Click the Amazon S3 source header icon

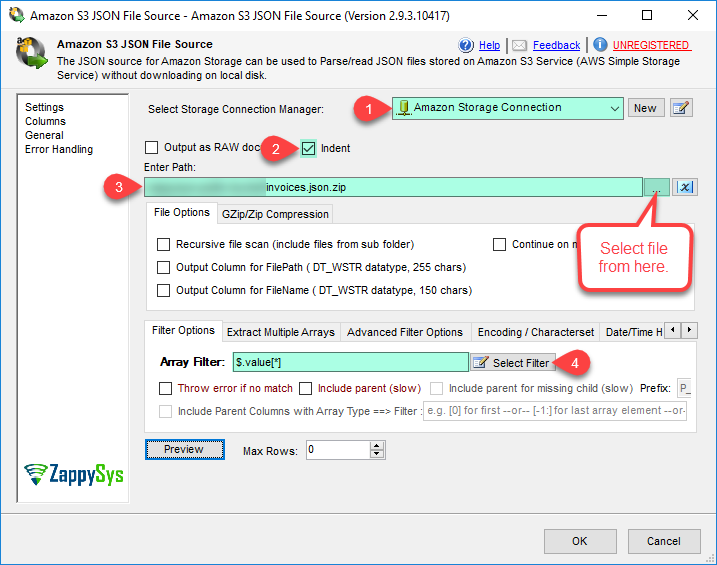tap(32, 53)
